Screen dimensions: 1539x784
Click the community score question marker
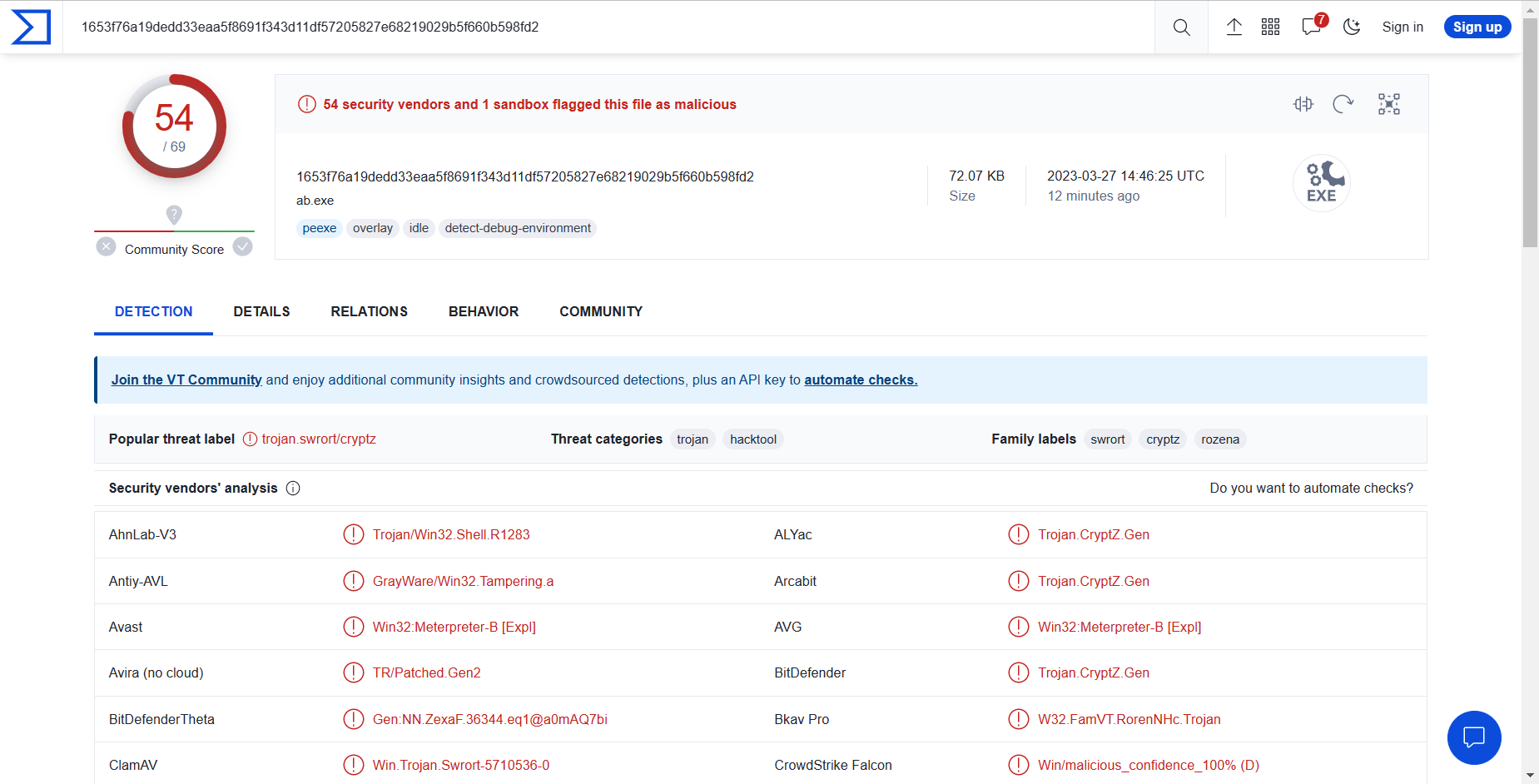tap(174, 215)
